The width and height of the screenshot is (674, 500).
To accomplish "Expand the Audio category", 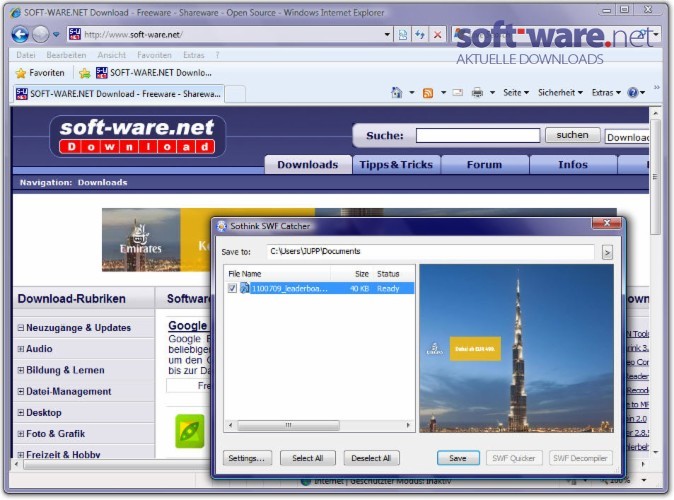I will point(21,349).
